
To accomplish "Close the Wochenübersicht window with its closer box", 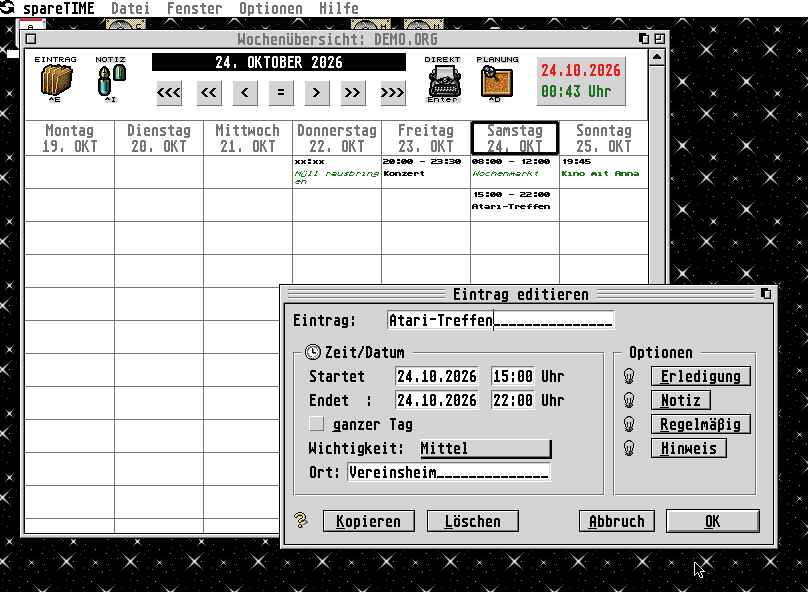I will [31, 39].
